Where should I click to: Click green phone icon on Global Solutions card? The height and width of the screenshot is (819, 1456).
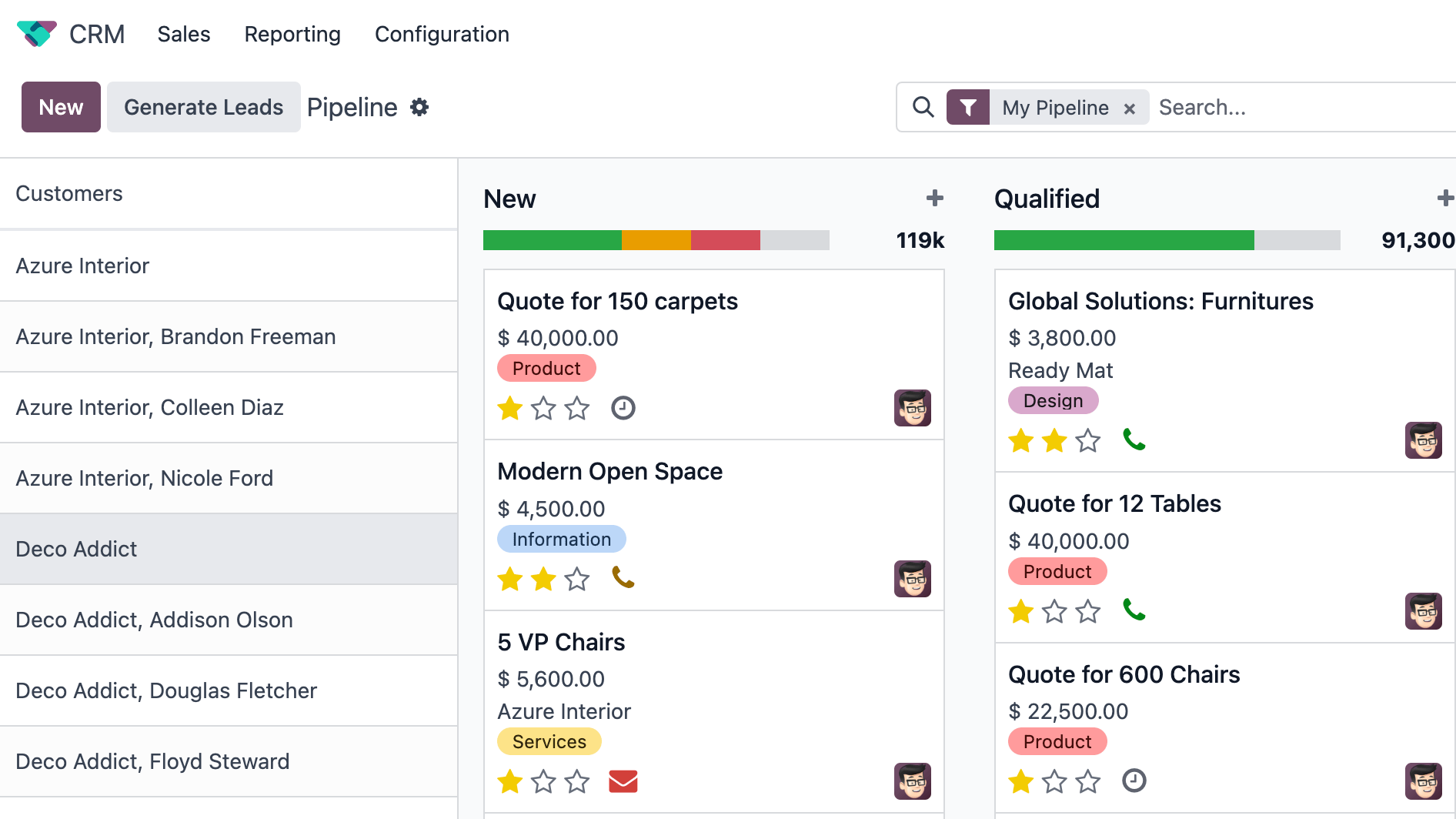(x=1134, y=440)
